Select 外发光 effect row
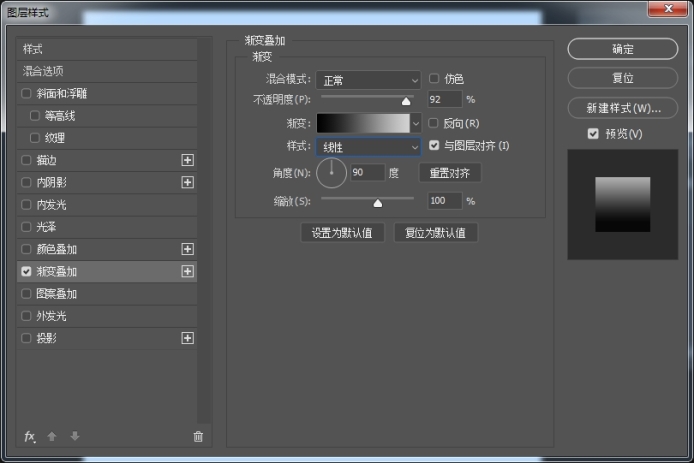This screenshot has width=694, height=463. point(107,316)
